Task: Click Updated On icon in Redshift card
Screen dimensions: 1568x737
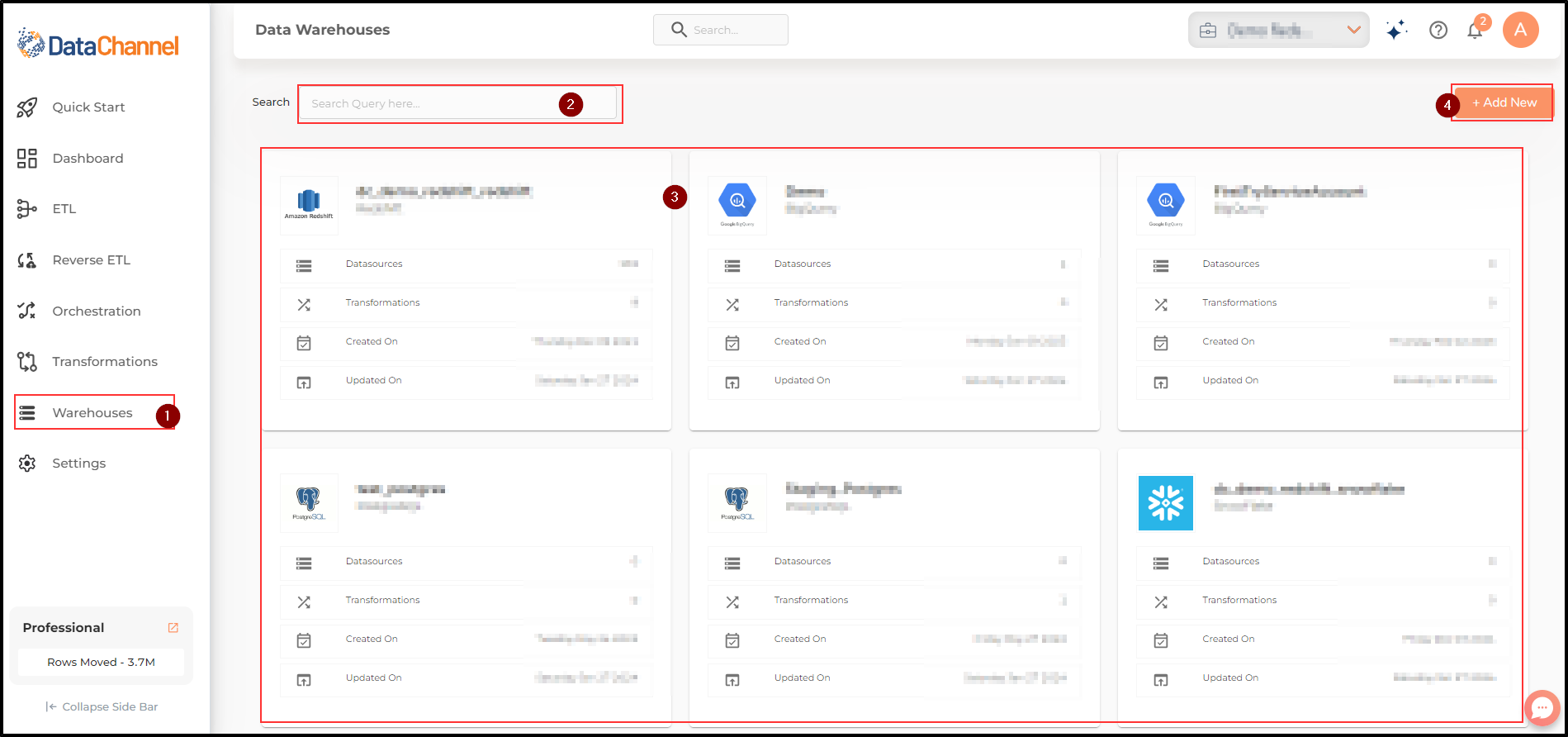Action: (x=304, y=383)
